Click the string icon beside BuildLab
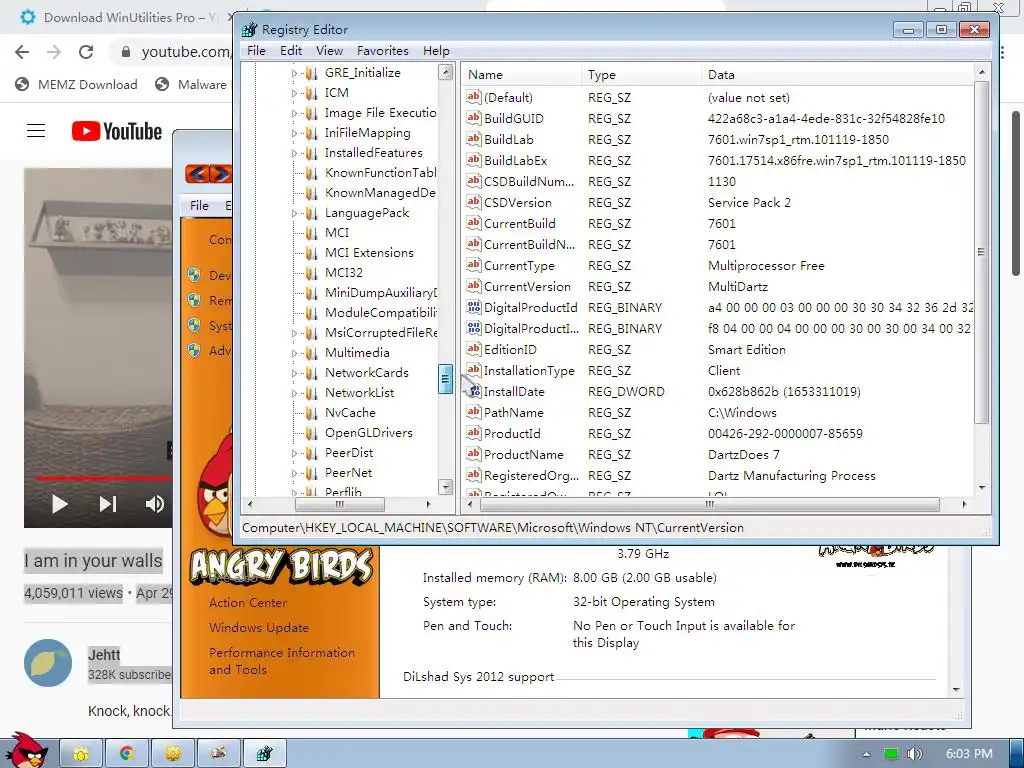 (473, 139)
